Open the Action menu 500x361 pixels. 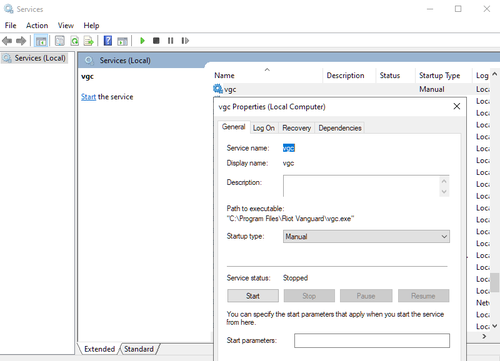[37, 25]
